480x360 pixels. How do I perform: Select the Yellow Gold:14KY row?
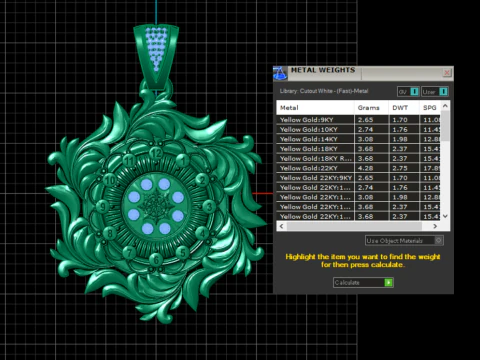(x=358, y=139)
